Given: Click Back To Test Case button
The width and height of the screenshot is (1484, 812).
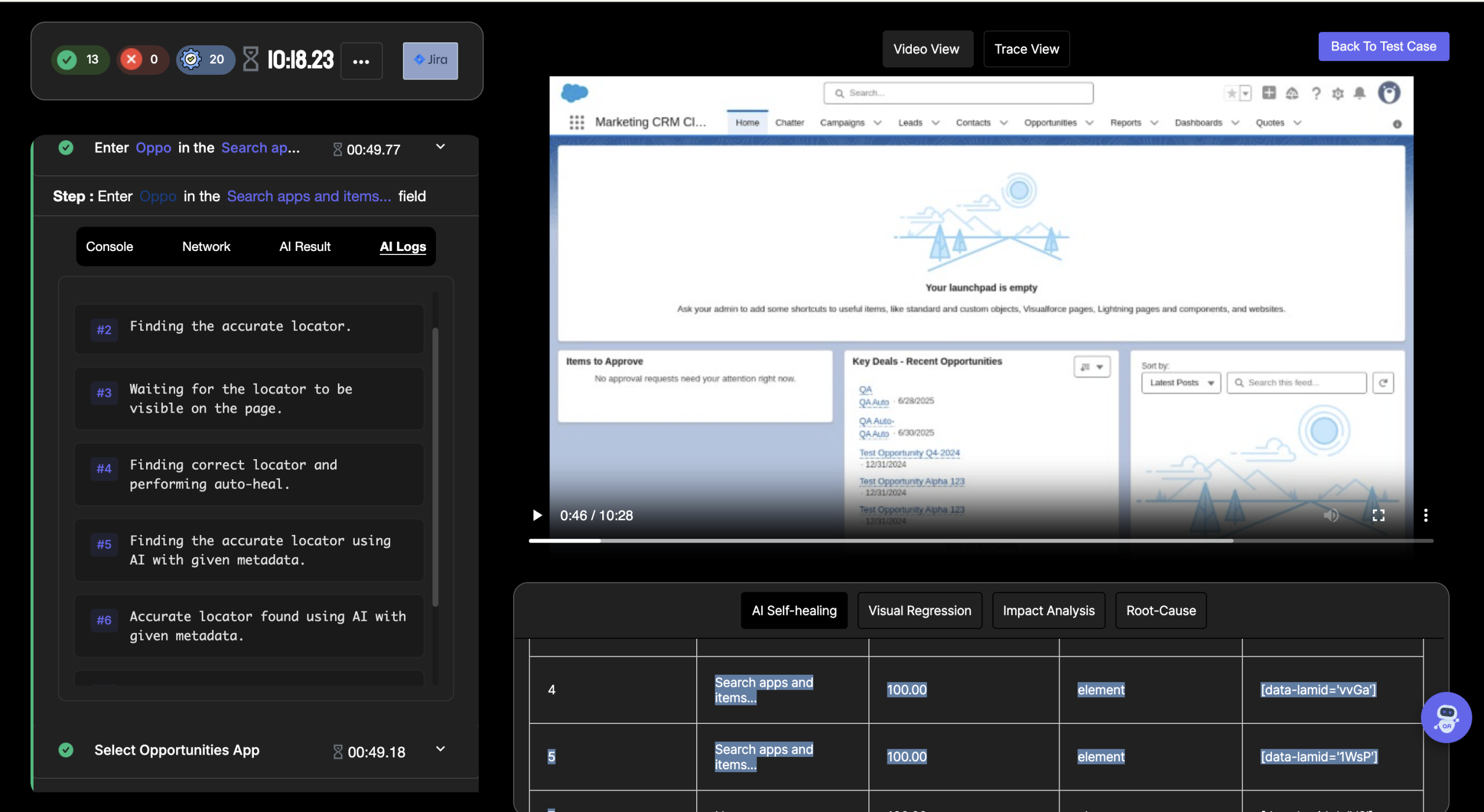Looking at the screenshot, I should pyautogui.click(x=1383, y=46).
